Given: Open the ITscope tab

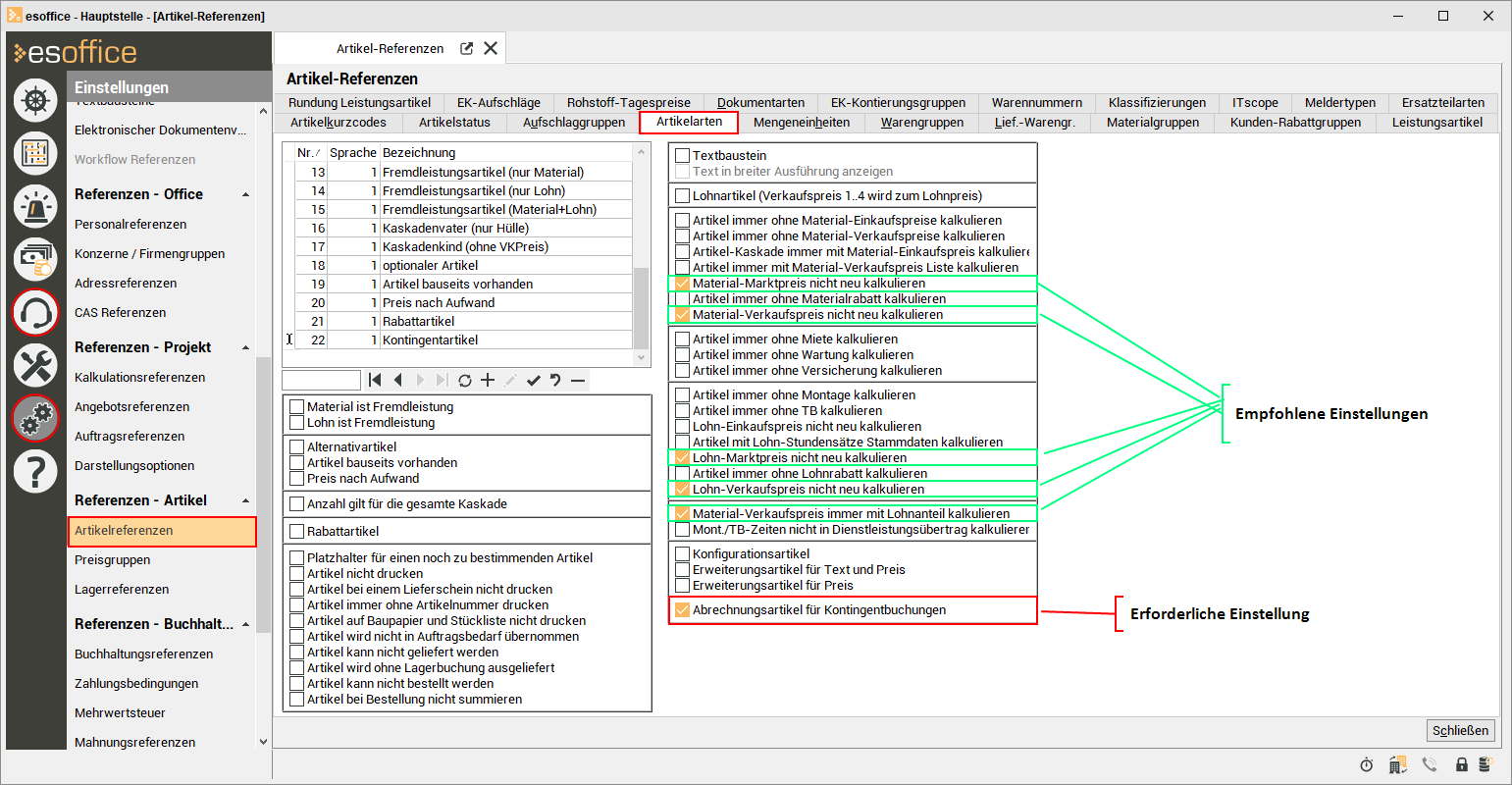Looking at the screenshot, I should coord(1255,102).
